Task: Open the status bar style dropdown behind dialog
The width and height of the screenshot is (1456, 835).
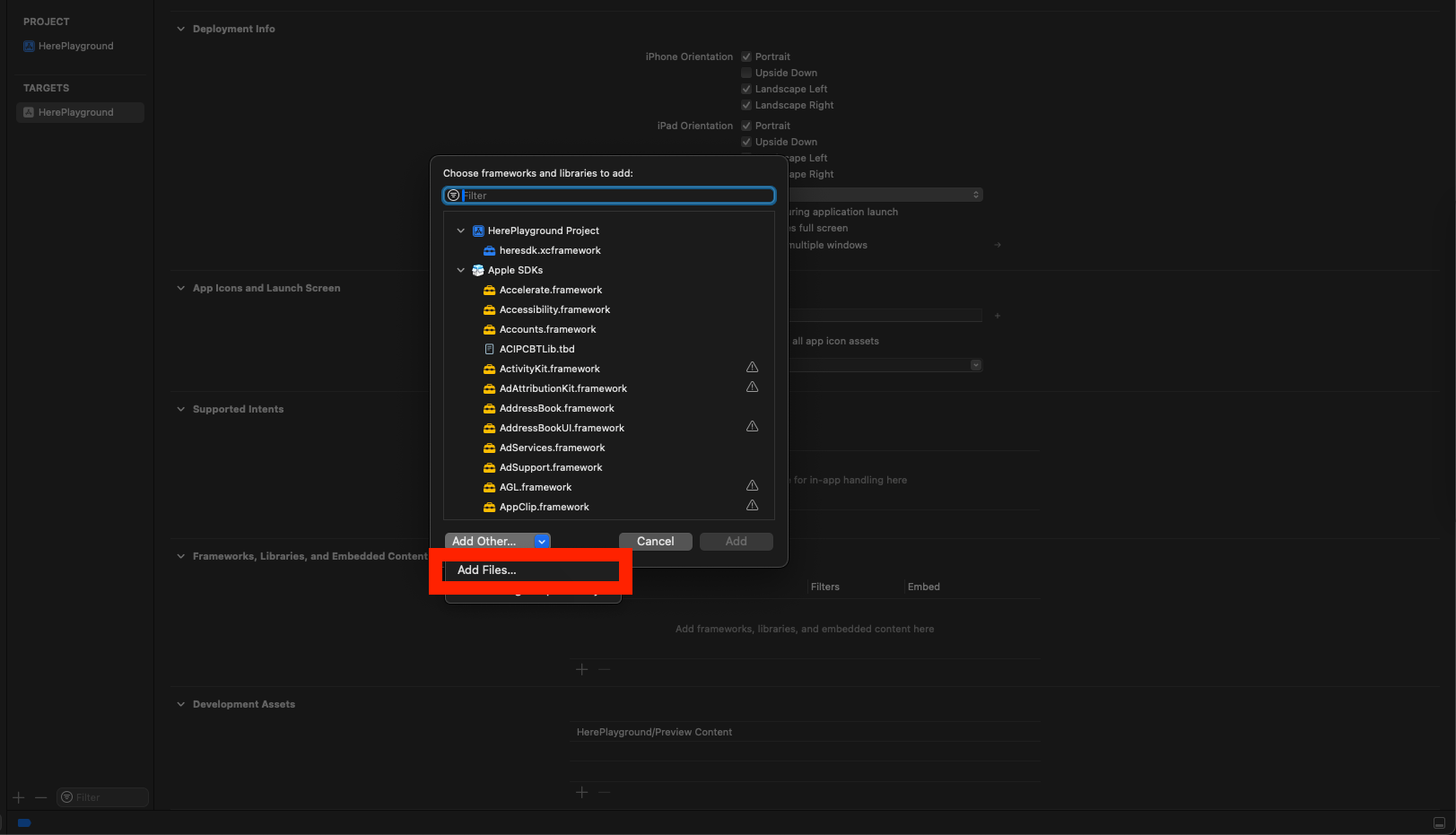Action: pos(885,195)
